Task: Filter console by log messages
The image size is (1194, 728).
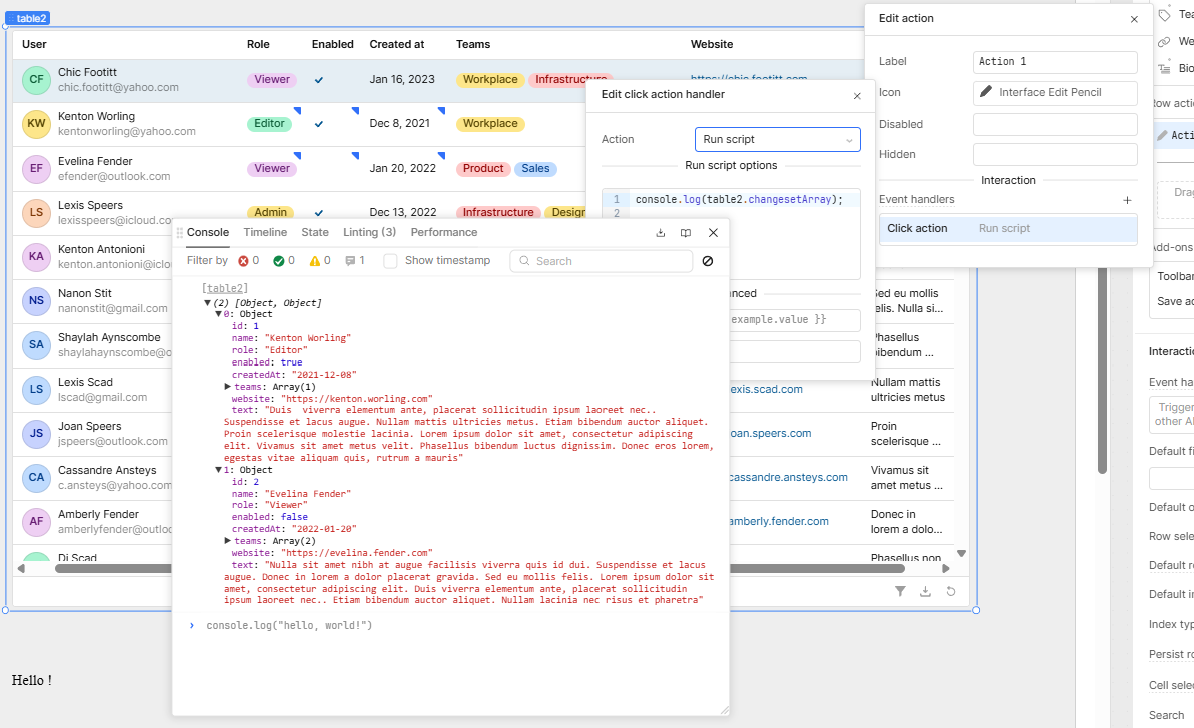Action: (x=355, y=260)
